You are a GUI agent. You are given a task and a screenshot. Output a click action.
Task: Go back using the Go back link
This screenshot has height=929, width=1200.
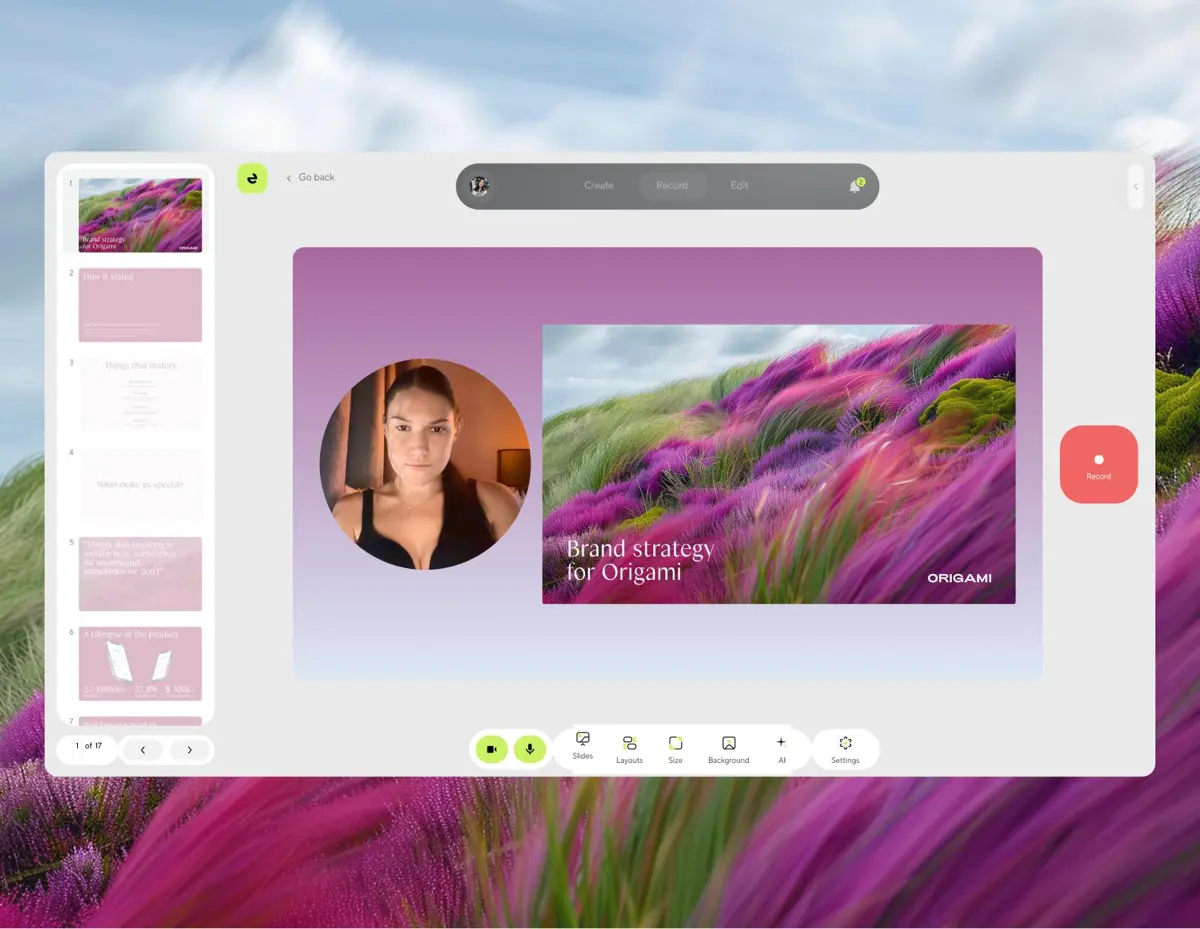pyautogui.click(x=311, y=177)
